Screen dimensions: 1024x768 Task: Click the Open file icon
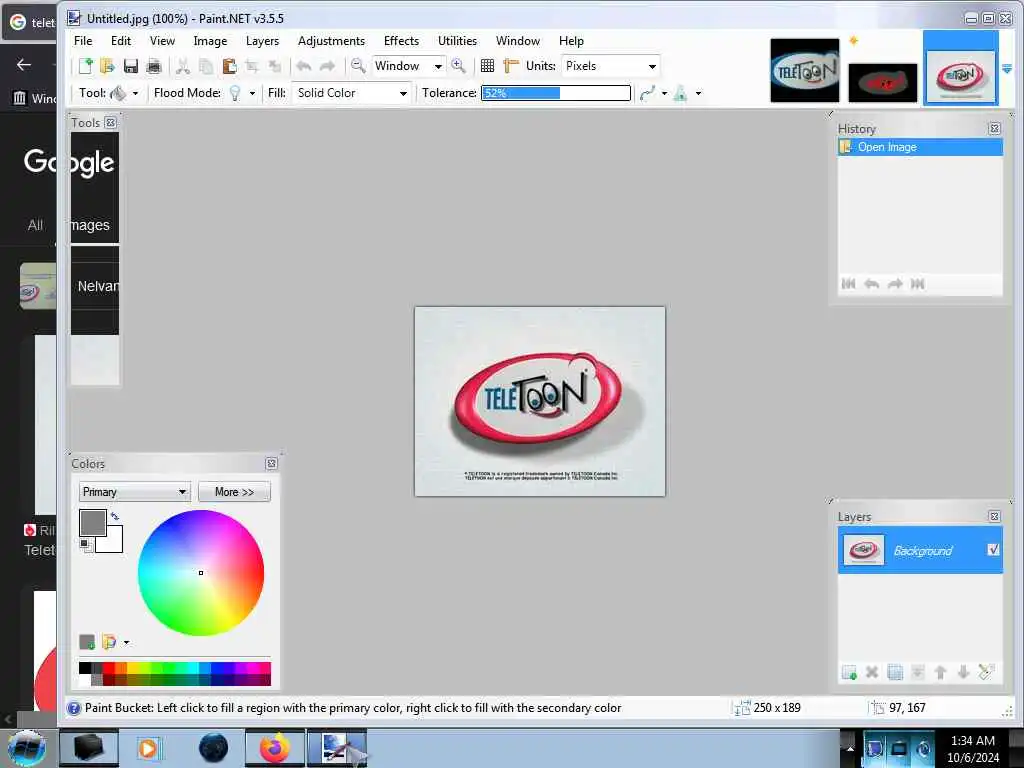(x=108, y=66)
